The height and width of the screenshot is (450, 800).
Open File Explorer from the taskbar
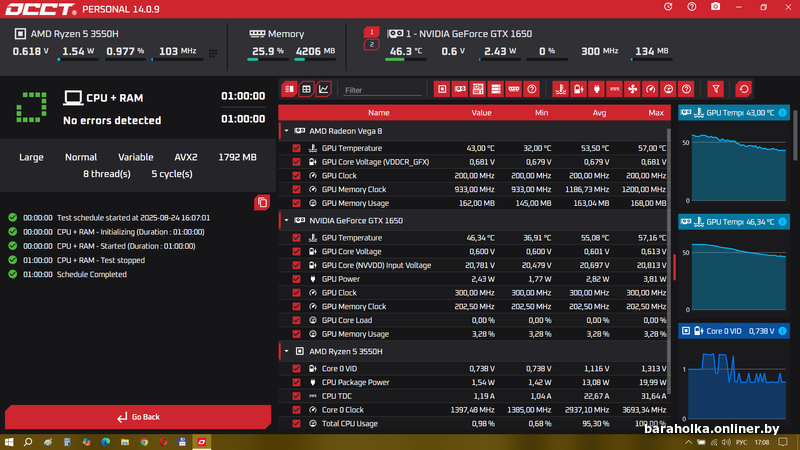(x=125, y=442)
